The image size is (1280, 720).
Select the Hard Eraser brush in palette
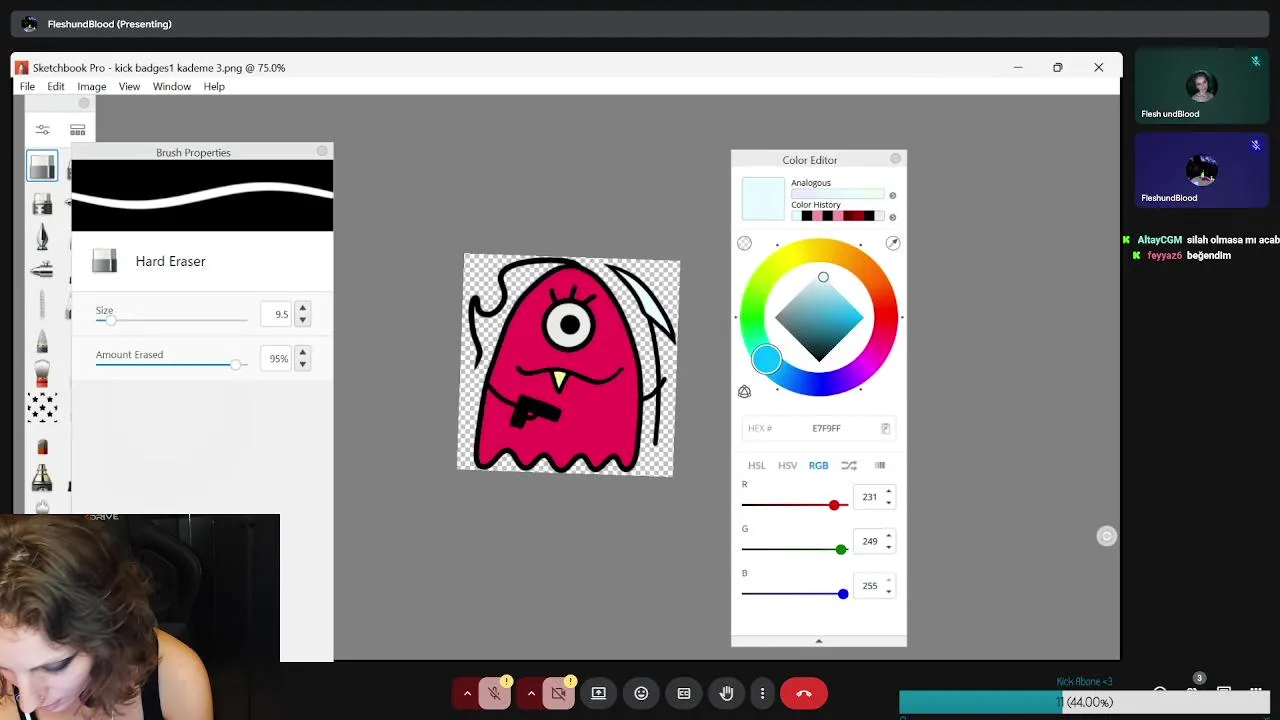pos(42,166)
